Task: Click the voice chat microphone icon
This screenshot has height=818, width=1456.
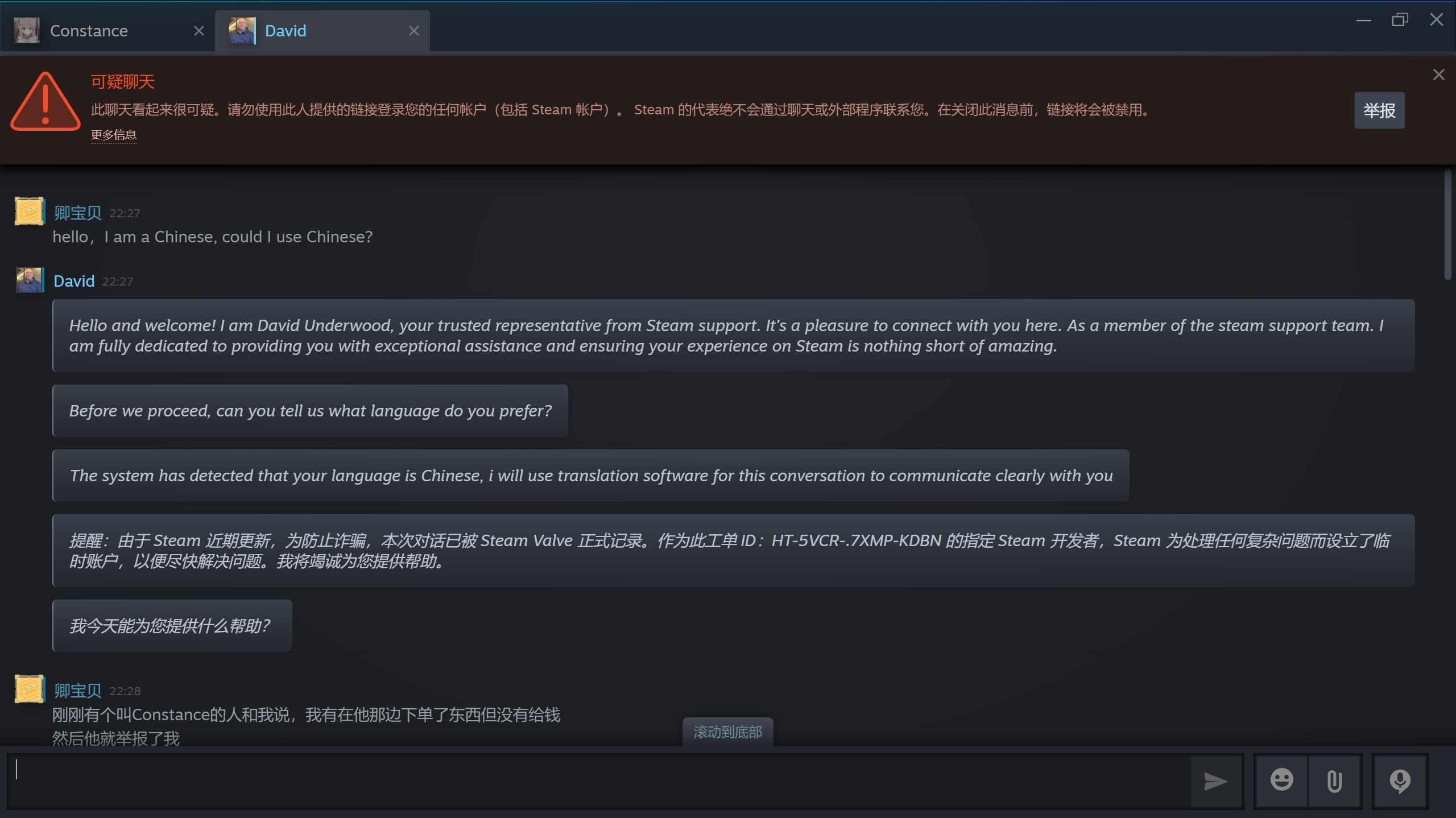Action: tap(1400, 781)
